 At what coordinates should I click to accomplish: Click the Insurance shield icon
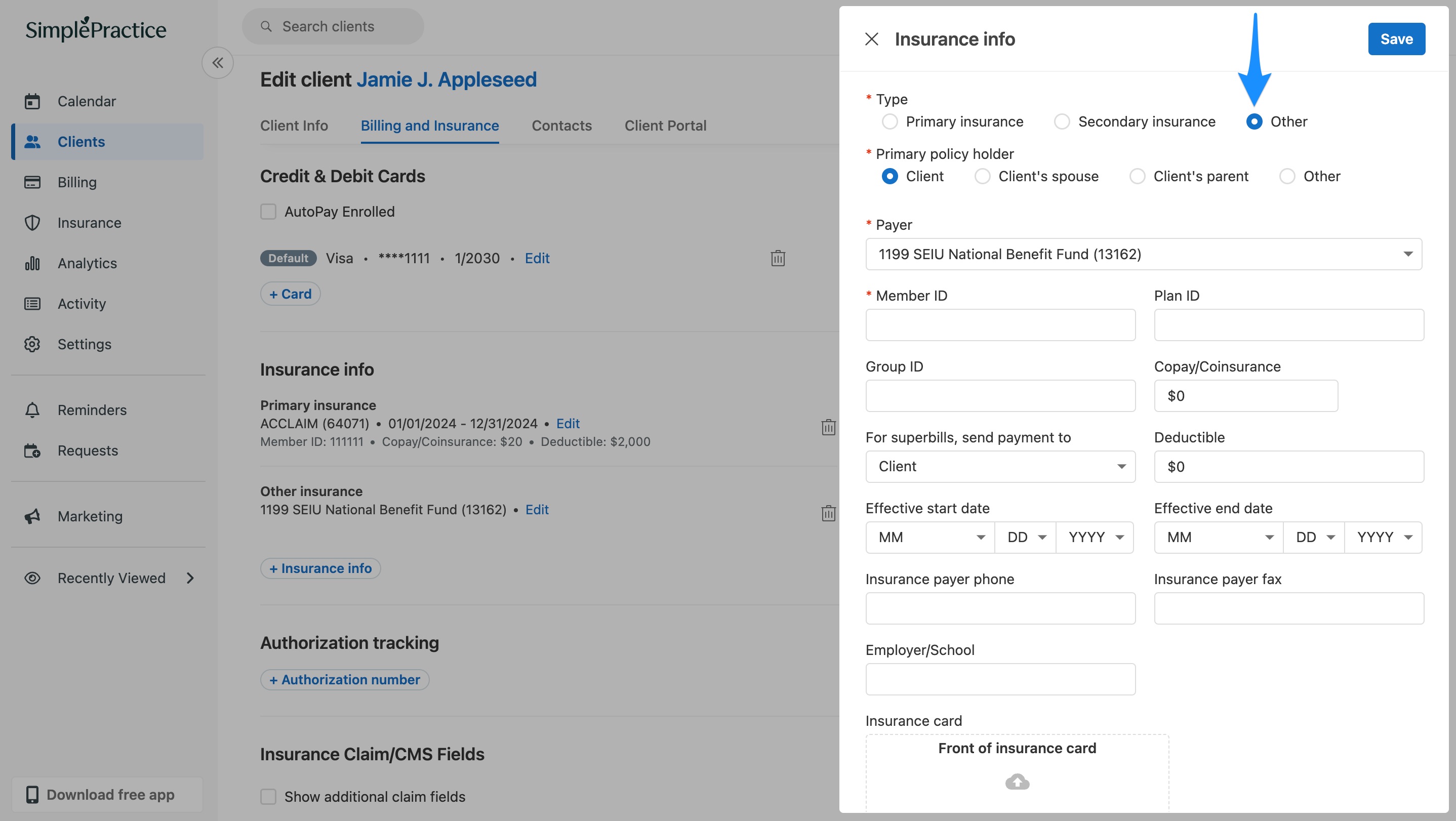coord(32,223)
